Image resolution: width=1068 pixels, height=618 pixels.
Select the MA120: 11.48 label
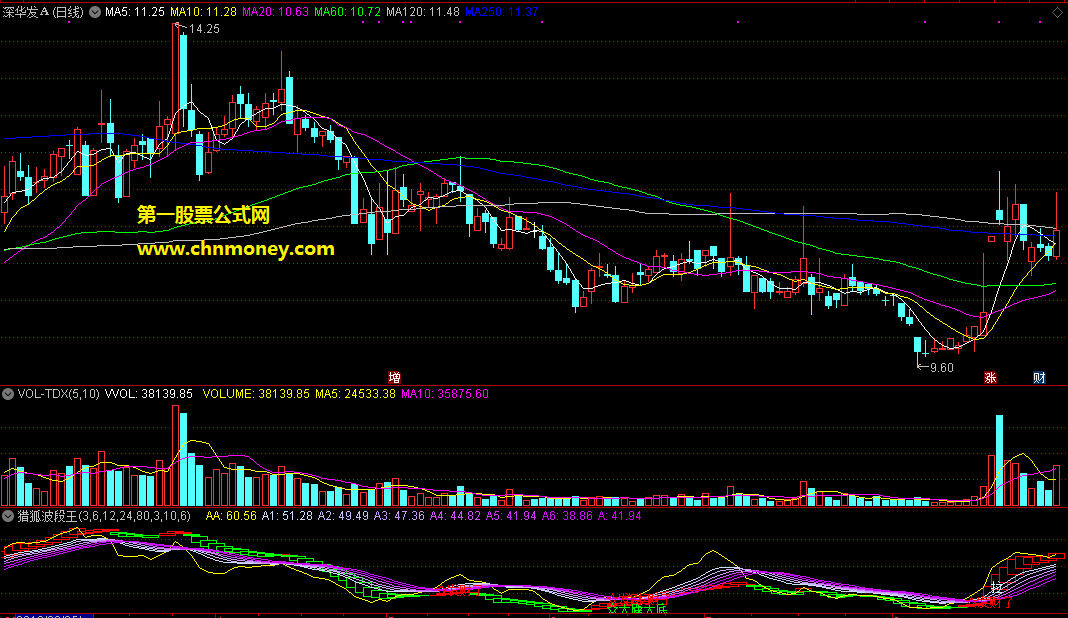coord(423,12)
